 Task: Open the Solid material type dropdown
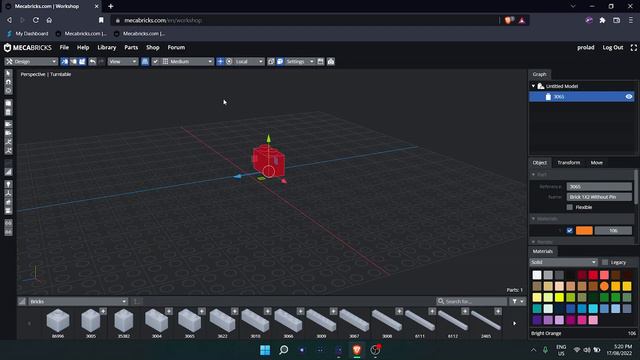(x=563, y=262)
